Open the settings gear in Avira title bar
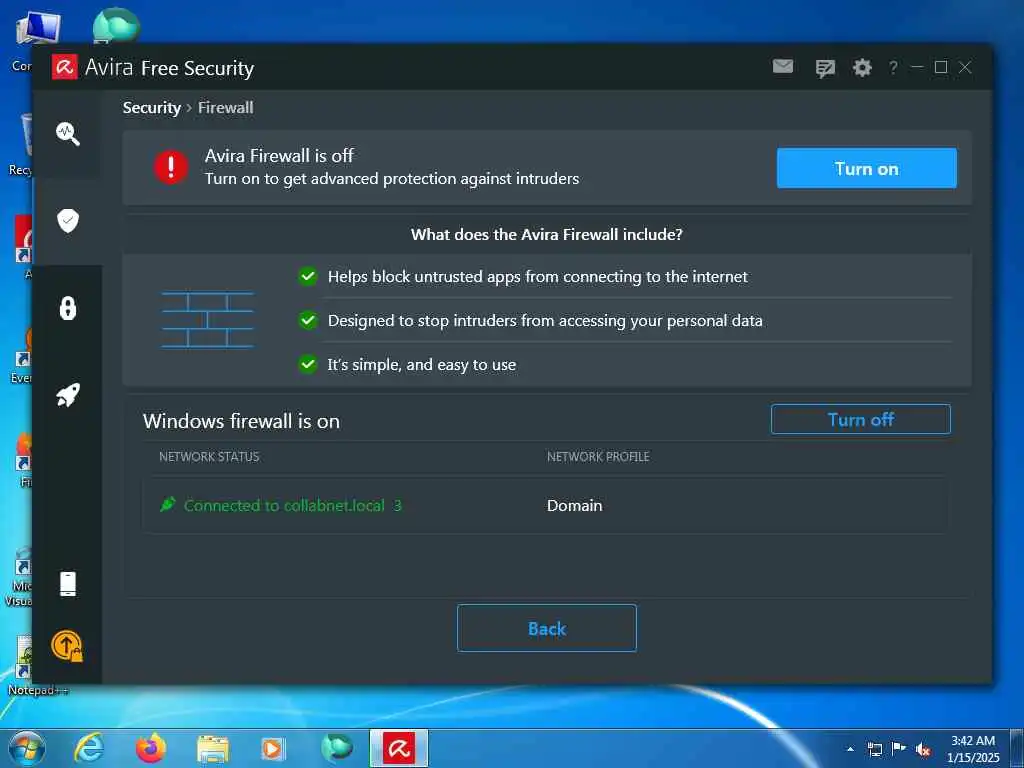Image resolution: width=1024 pixels, height=768 pixels. [862, 67]
